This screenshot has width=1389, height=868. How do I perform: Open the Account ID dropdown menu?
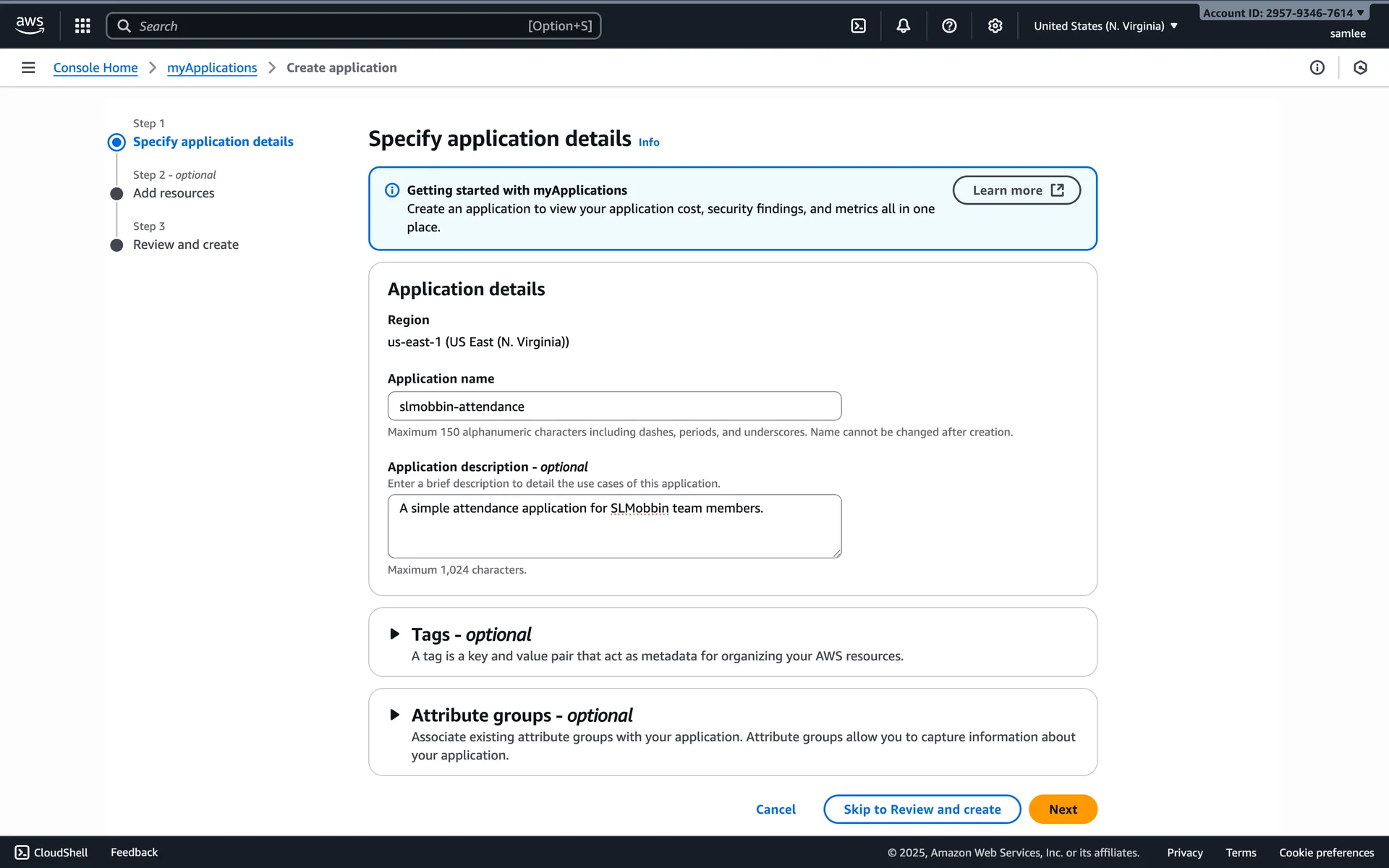point(1283,13)
